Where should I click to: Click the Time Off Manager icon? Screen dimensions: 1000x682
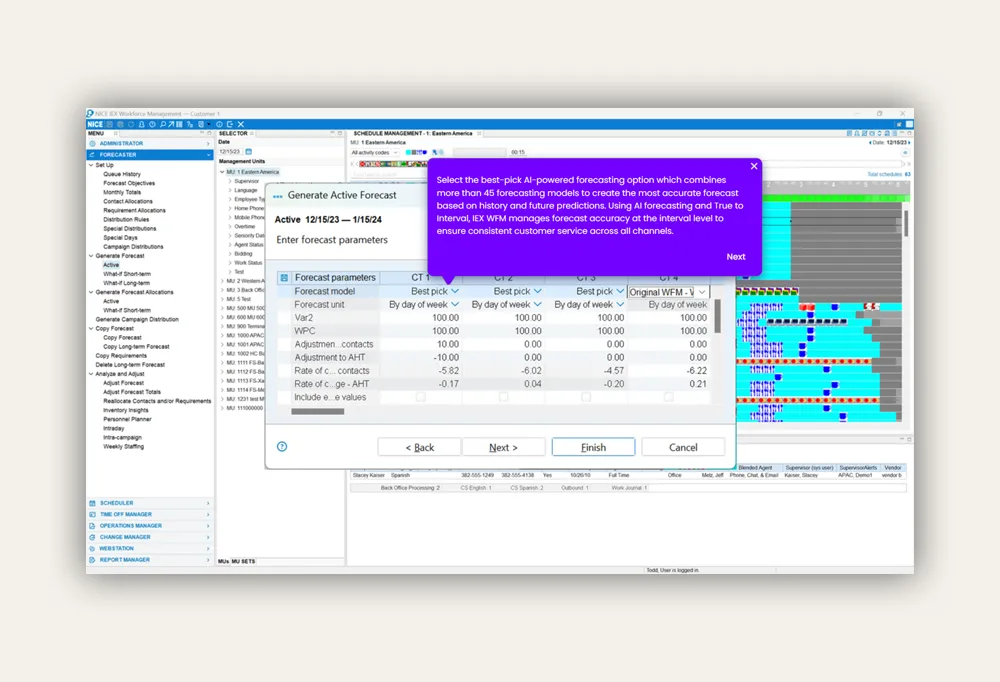(x=92, y=514)
